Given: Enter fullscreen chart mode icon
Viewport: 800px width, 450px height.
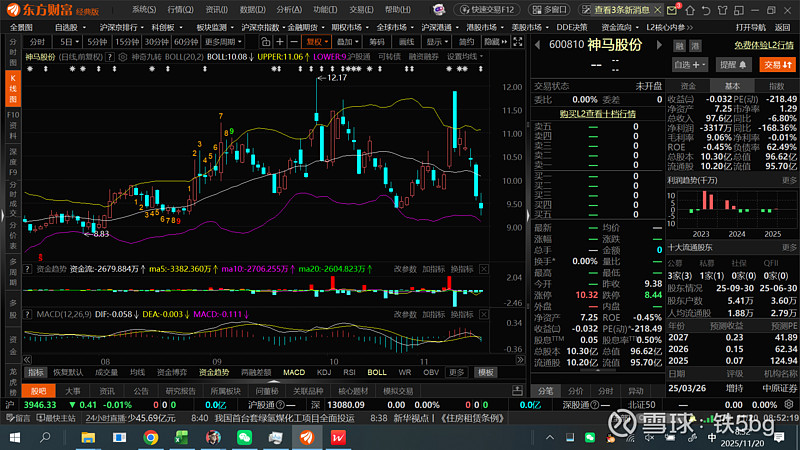Looking at the screenshot, I should (517, 42).
